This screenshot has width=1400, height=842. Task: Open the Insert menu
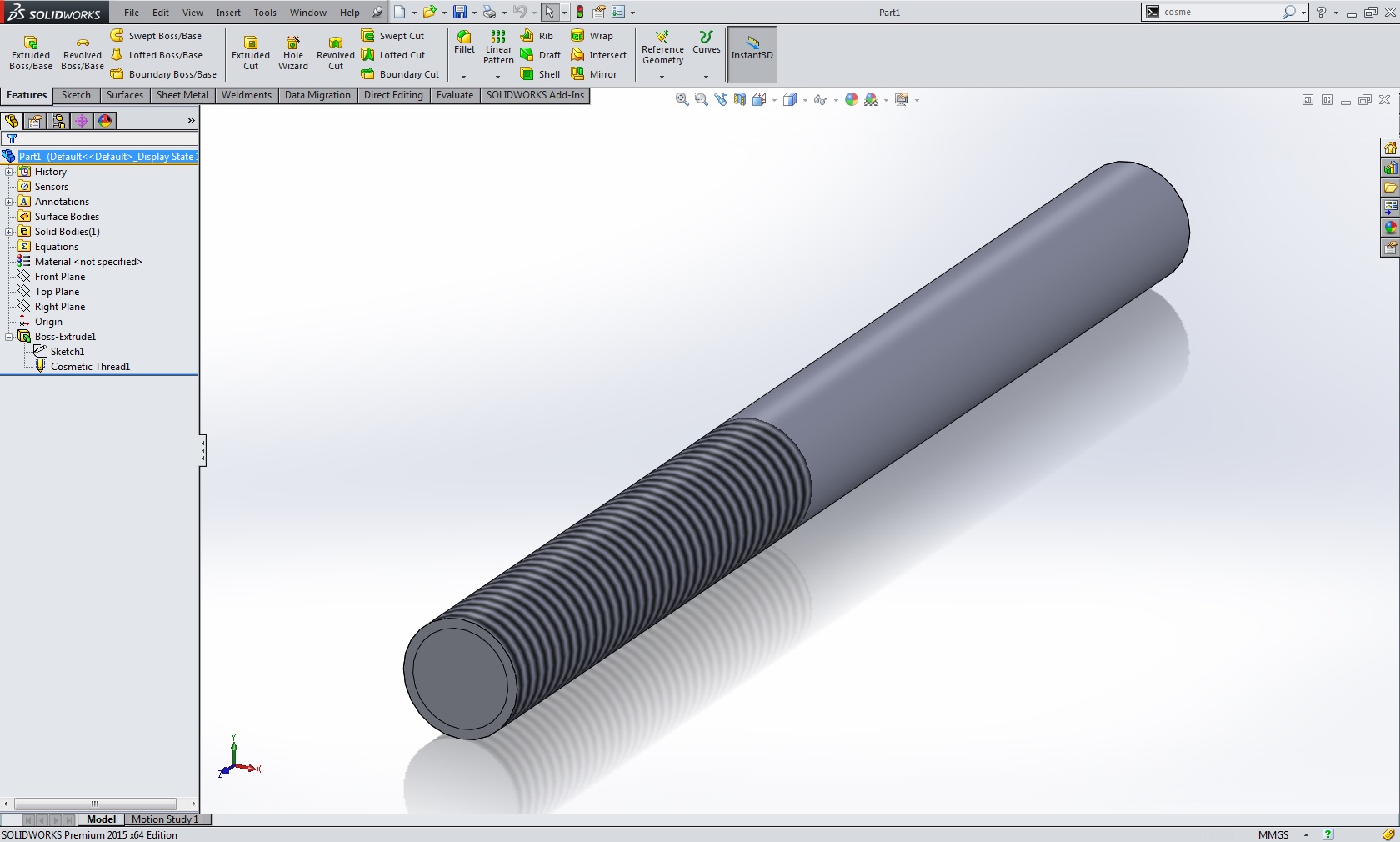[228, 13]
